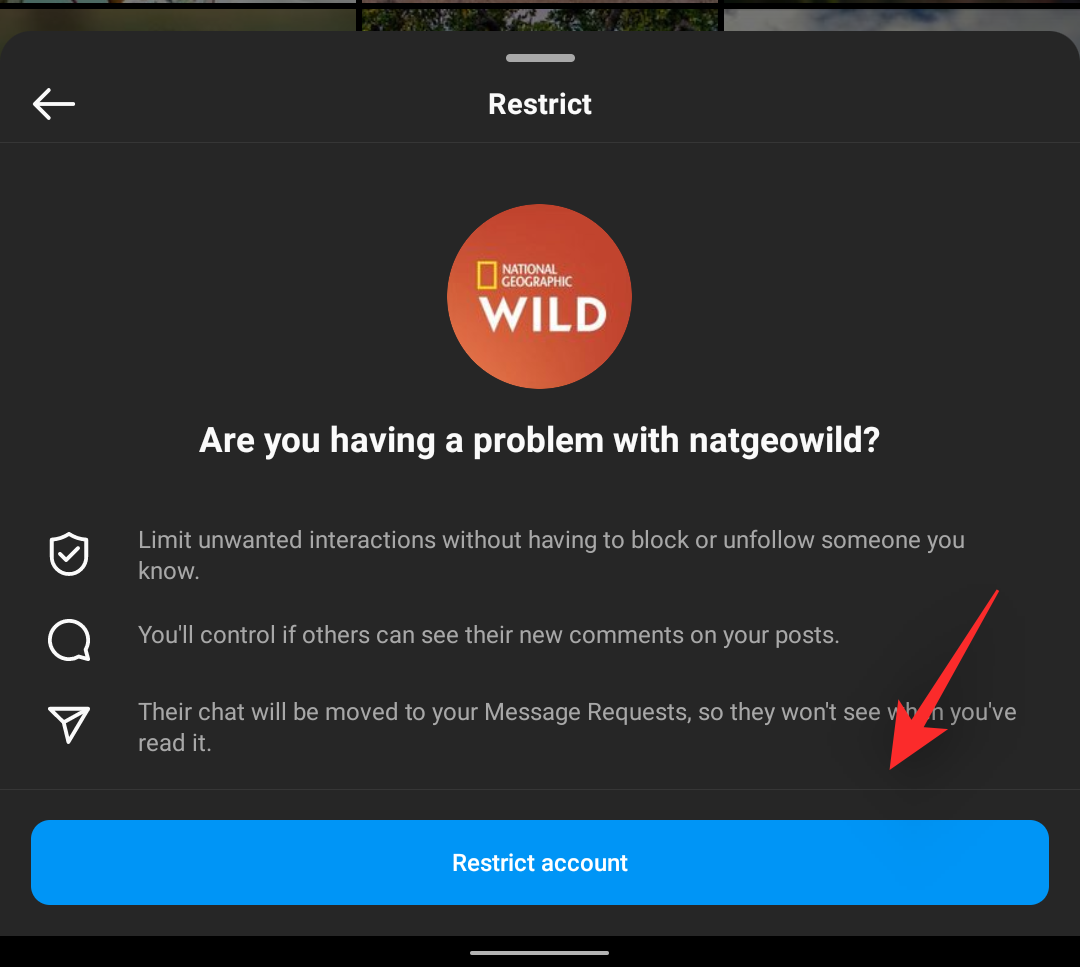This screenshot has height=967, width=1080.
Task: Tap the Restrict header title
Action: point(540,104)
